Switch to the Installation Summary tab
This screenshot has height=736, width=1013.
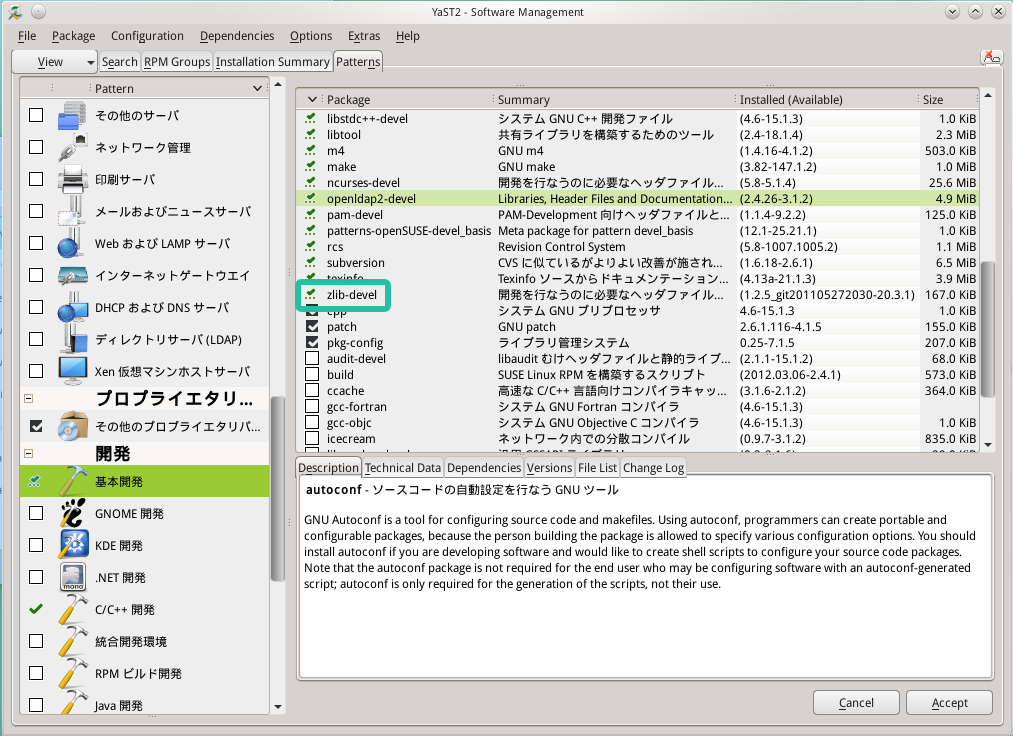(273, 62)
